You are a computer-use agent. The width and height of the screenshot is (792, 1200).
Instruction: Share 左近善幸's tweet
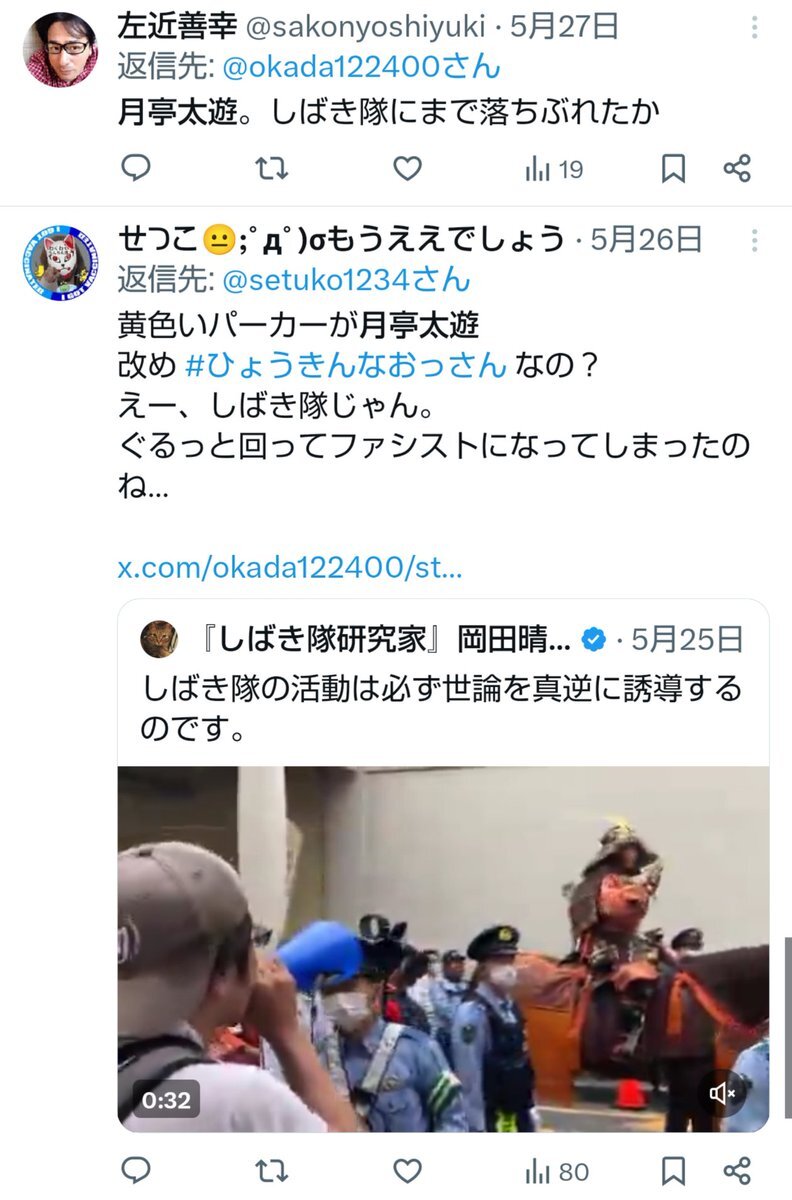[x=737, y=169]
